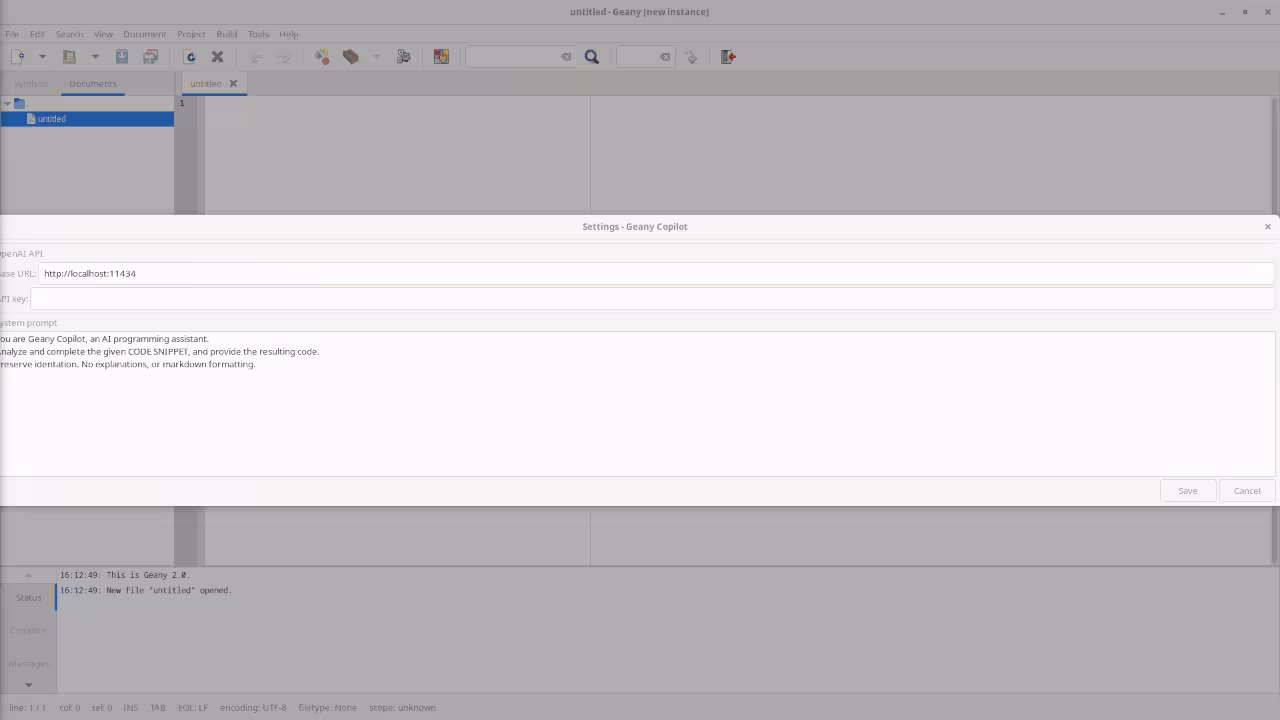1280x720 pixels.
Task: Save the current file using the Save icon
Action: (x=121, y=56)
